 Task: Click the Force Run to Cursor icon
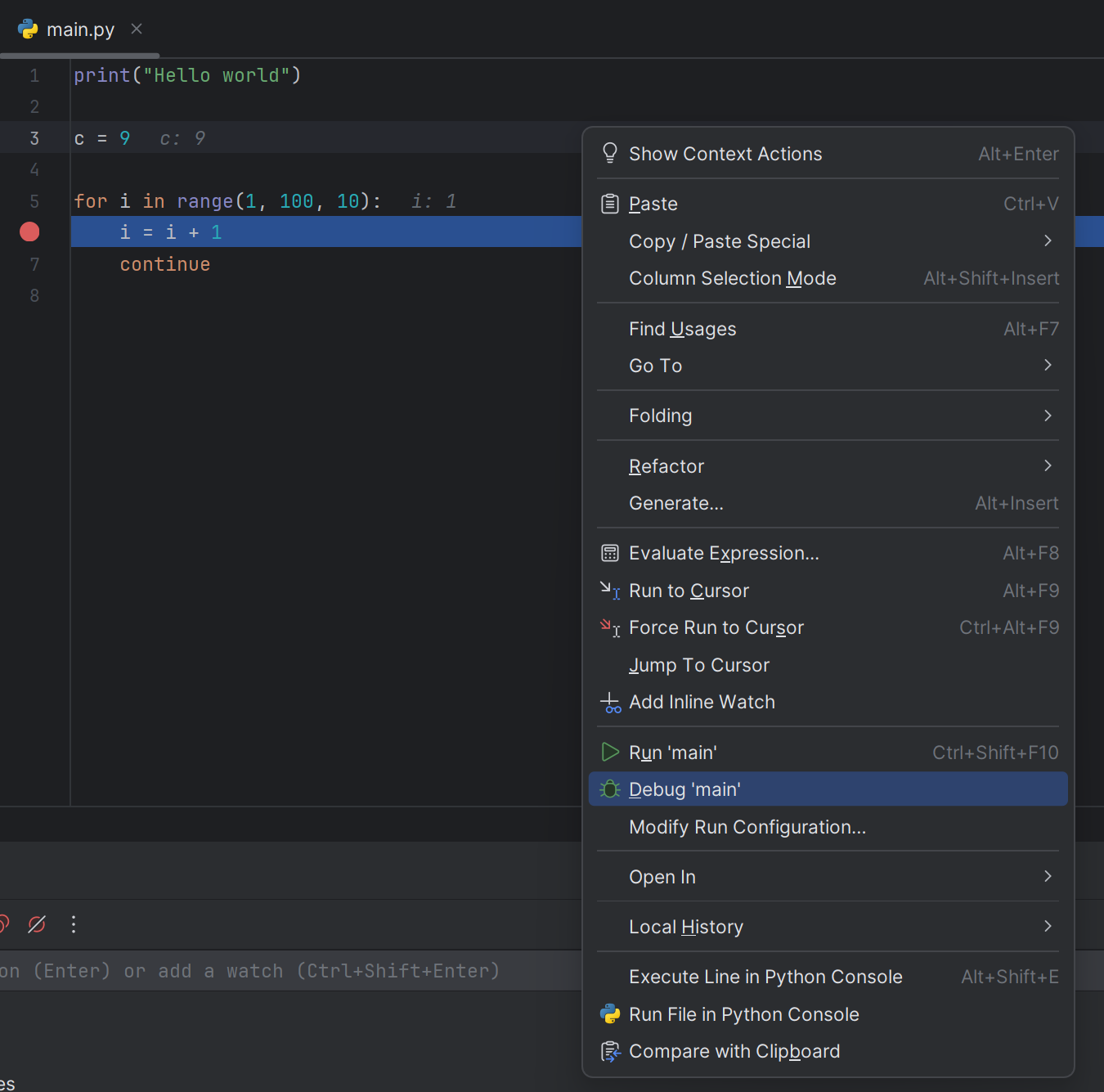pos(610,628)
